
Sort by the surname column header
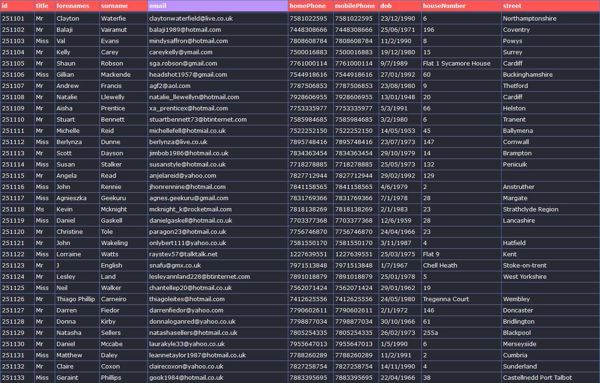coord(123,6)
